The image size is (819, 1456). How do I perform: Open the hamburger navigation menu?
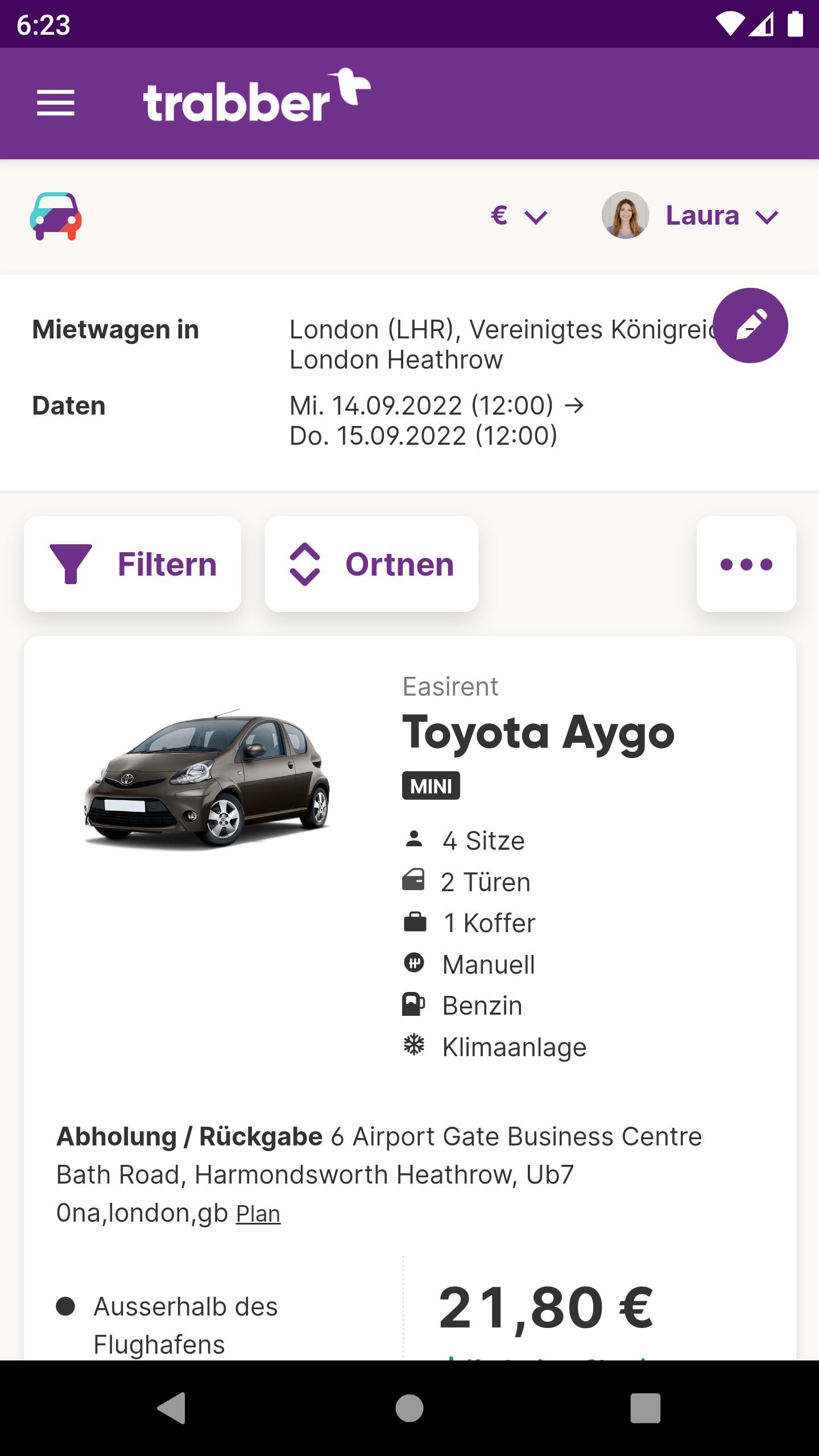pyautogui.click(x=56, y=103)
